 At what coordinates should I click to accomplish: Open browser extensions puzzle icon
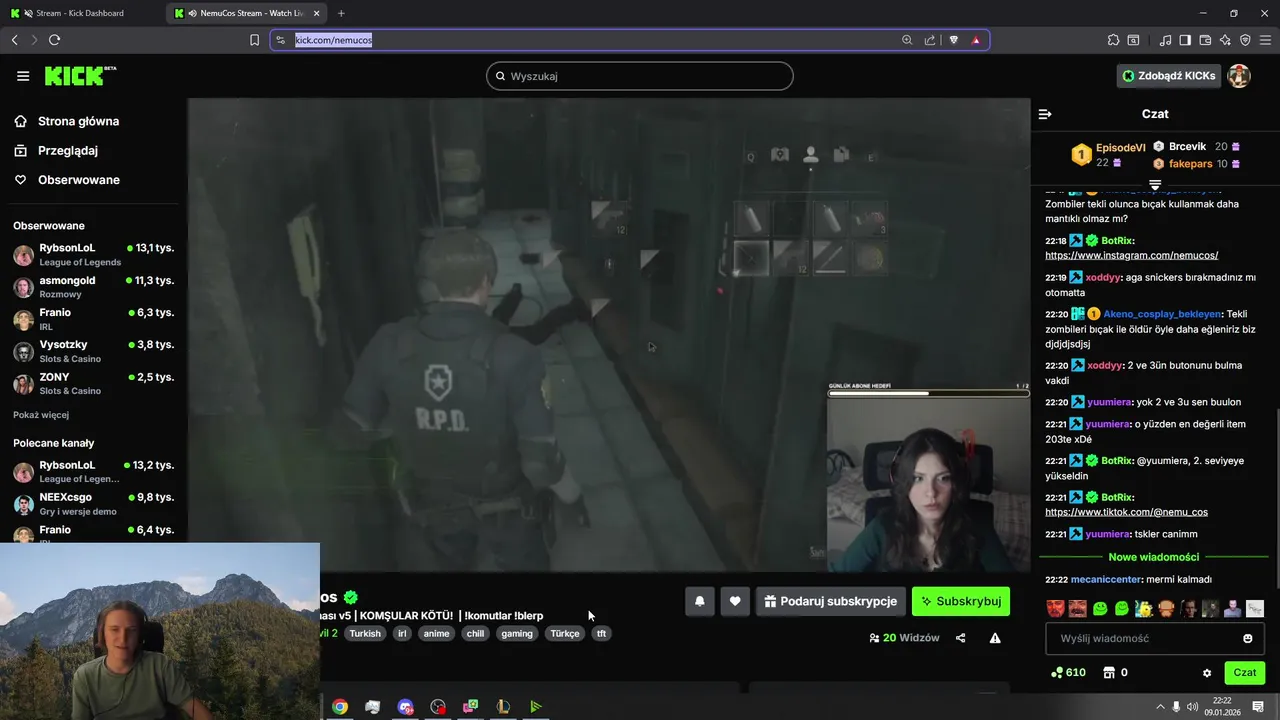coord(1113,40)
